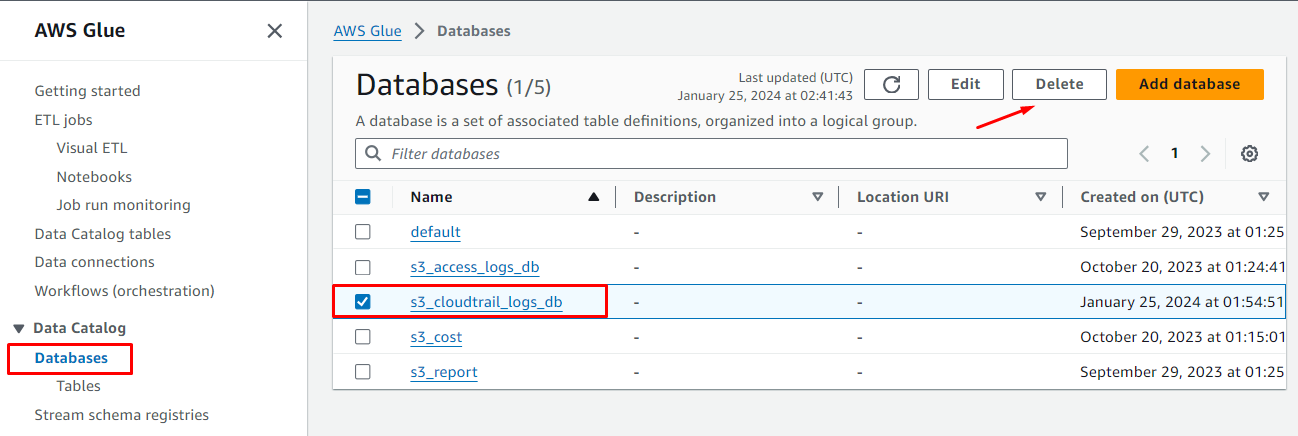Collapse the Data Catalog section

[19, 328]
